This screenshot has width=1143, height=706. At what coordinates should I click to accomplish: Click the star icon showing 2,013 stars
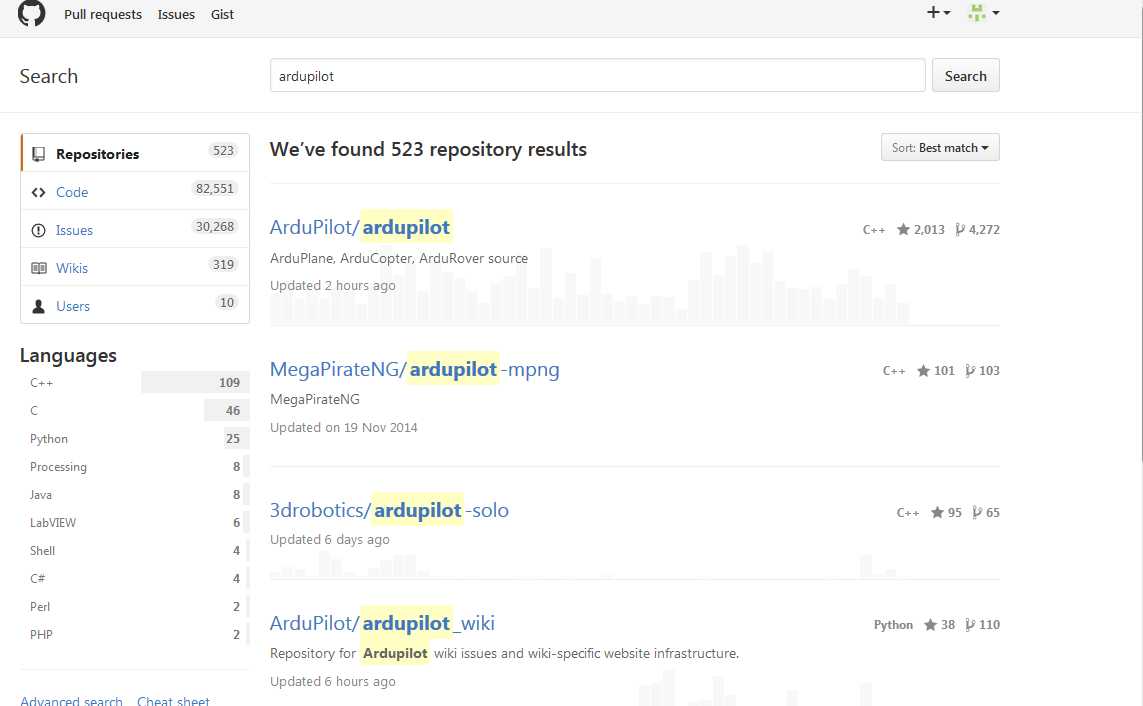click(x=903, y=229)
